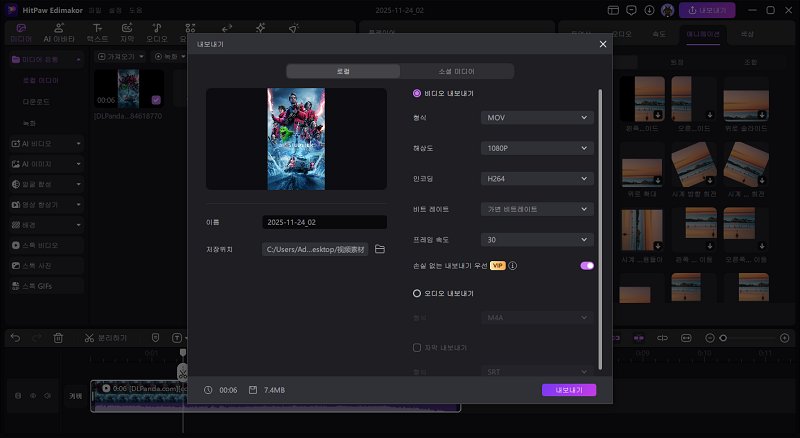This screenshot has height=438, width=800.
Task: Click the user avatar icon in the title bar
Action: pyautogui.click(x=667, y=9)
